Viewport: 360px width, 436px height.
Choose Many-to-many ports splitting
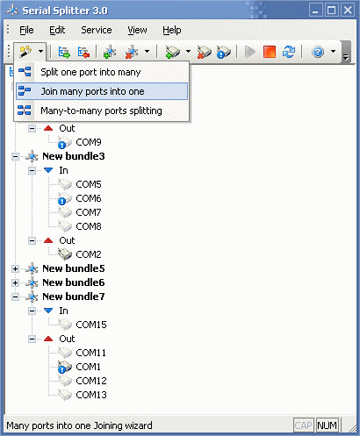[102, 111]
